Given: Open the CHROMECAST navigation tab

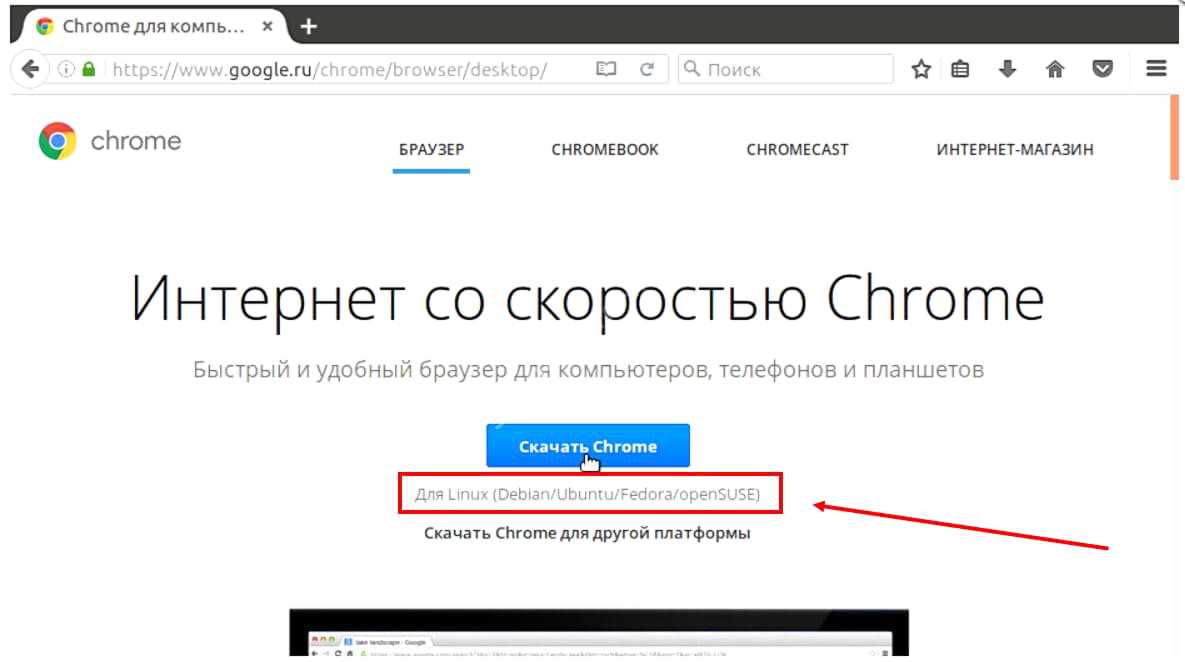Looking at the screenshot, I should (797, 150).
